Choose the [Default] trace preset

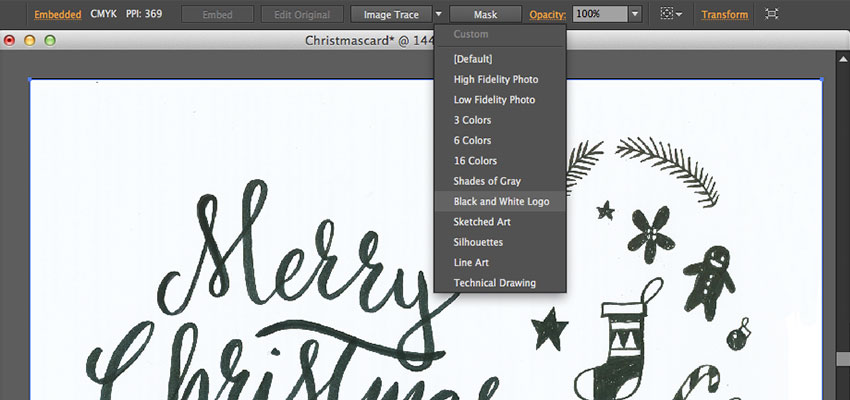(500, 59)
